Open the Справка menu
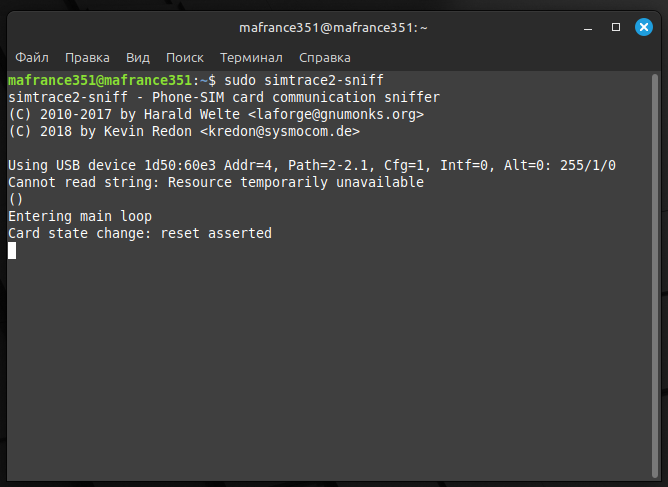The image size is (668, 487). [325, 58]
